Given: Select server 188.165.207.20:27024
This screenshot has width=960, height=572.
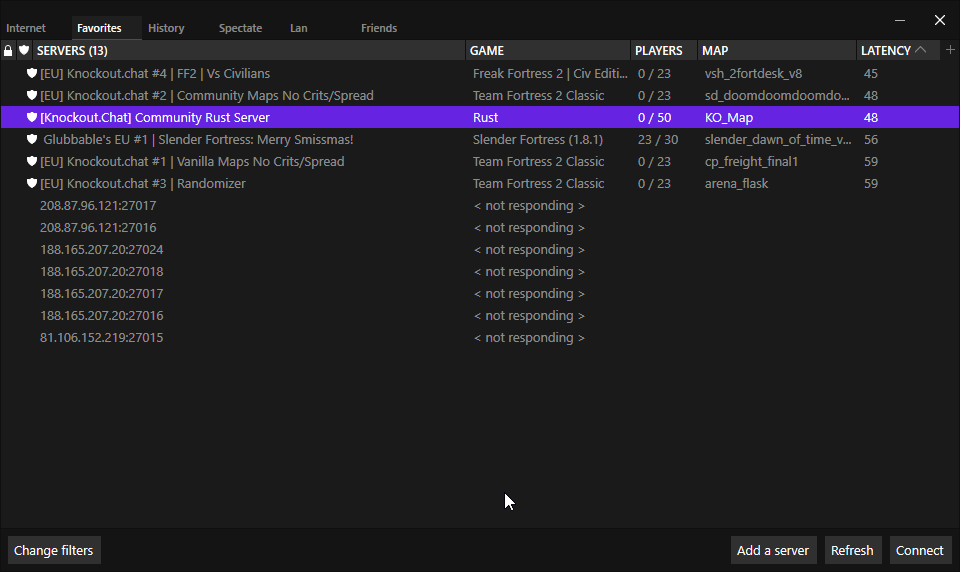Looking at the screenshot, I should (480, 250).
